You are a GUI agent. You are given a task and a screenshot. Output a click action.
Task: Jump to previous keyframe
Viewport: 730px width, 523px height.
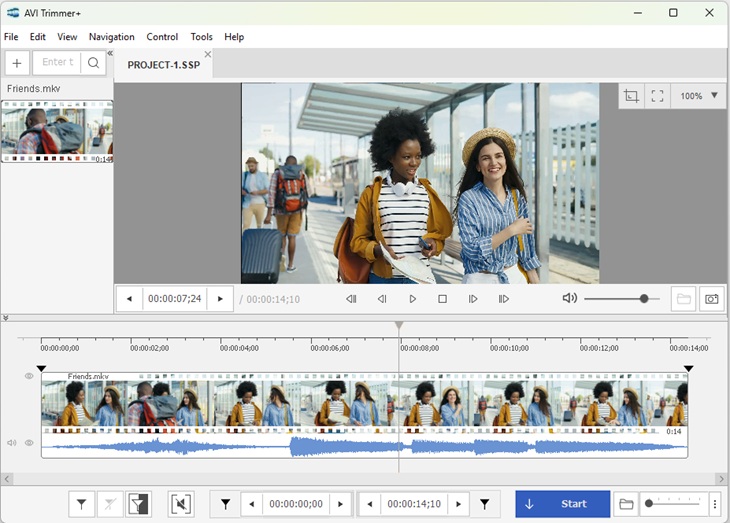pos(351,299)
